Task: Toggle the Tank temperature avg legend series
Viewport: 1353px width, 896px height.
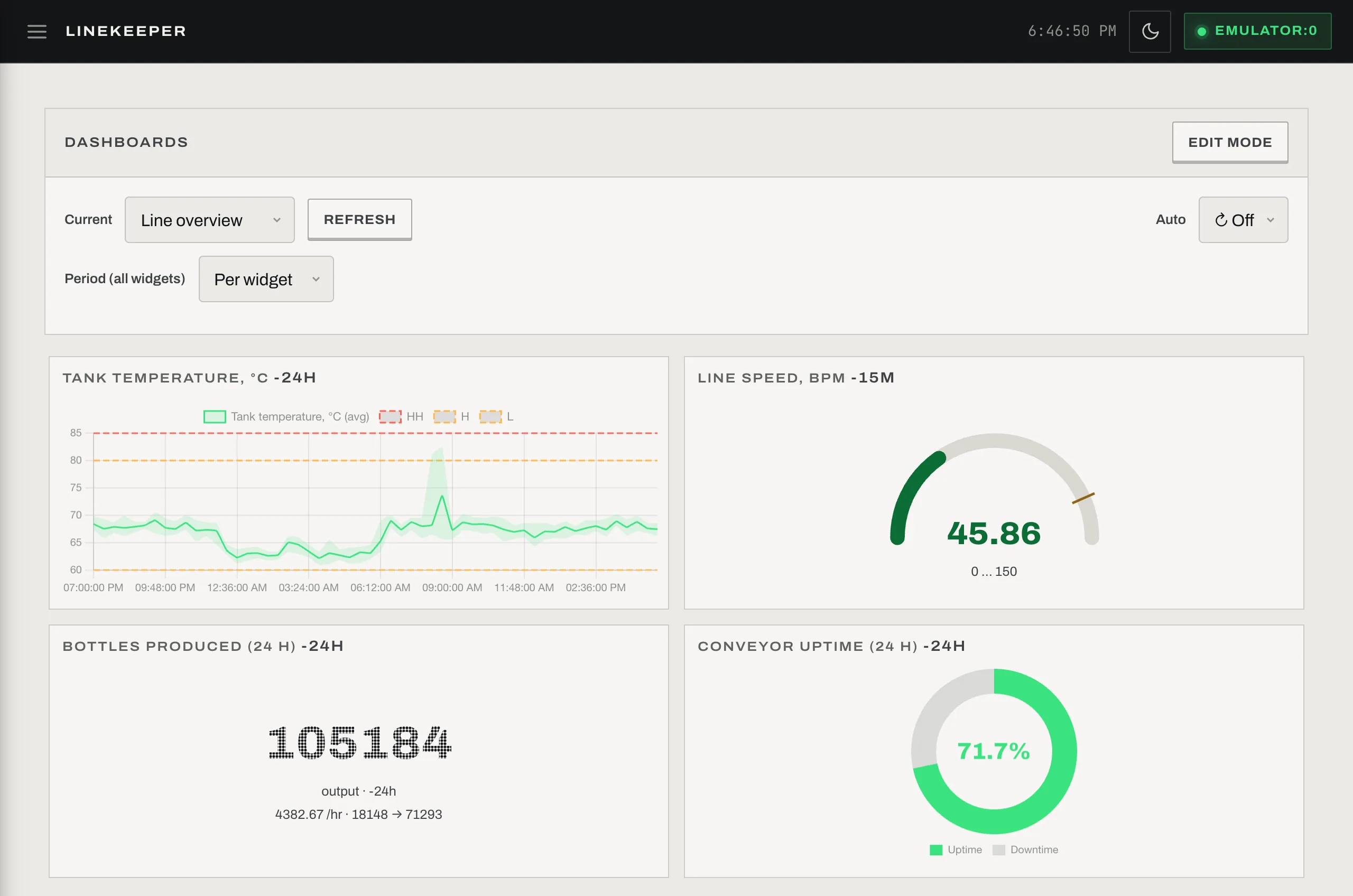Action: [286, 417]
